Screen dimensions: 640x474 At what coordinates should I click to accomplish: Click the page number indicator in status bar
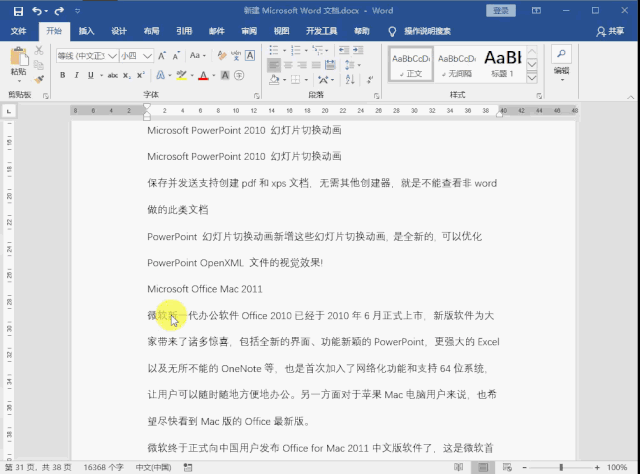[38, 467]
